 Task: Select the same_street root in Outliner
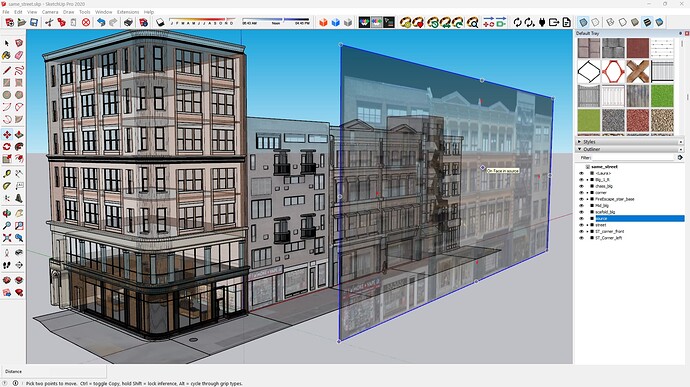click(604, 167)
